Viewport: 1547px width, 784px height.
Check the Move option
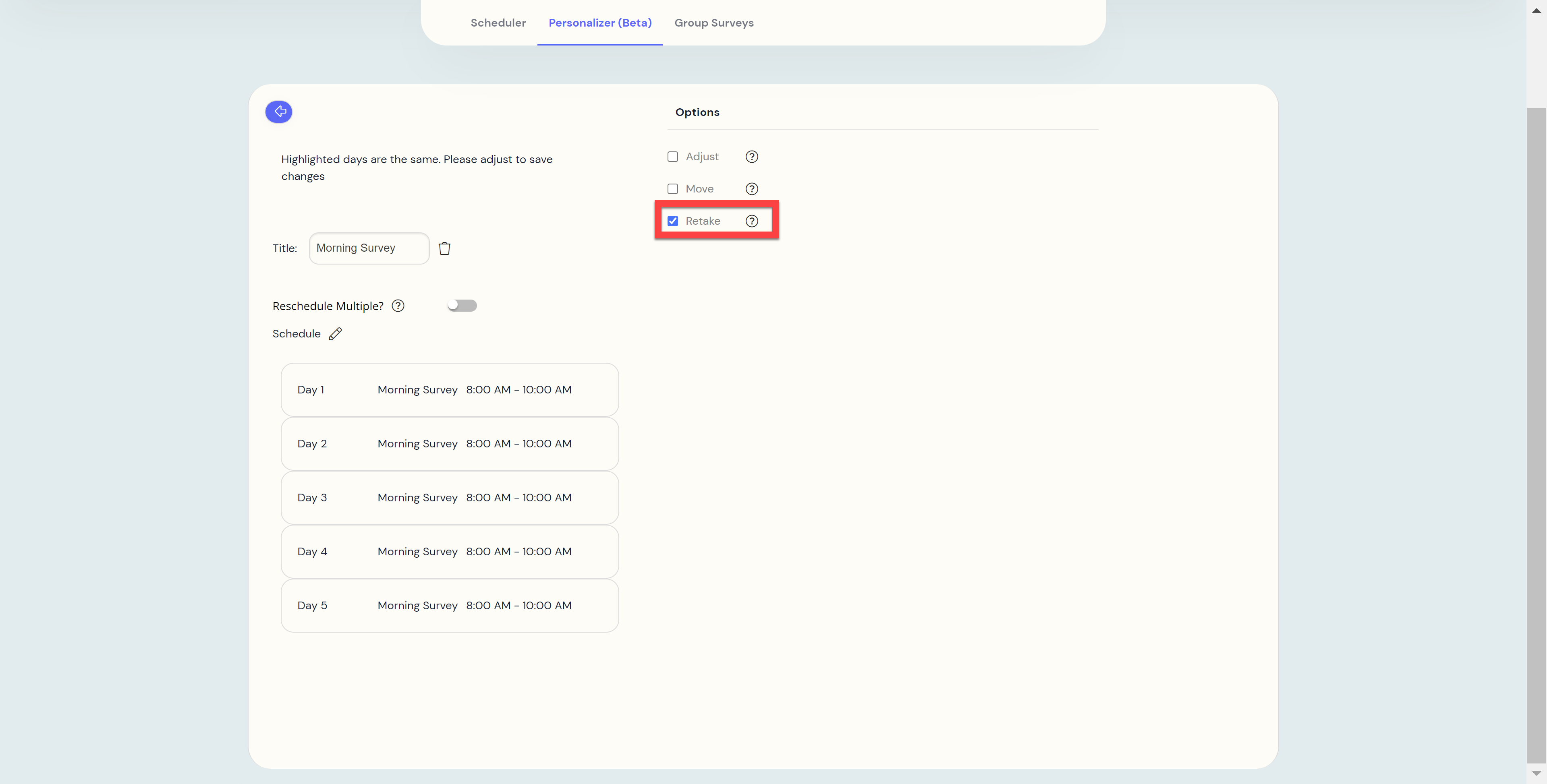[673, 189]
